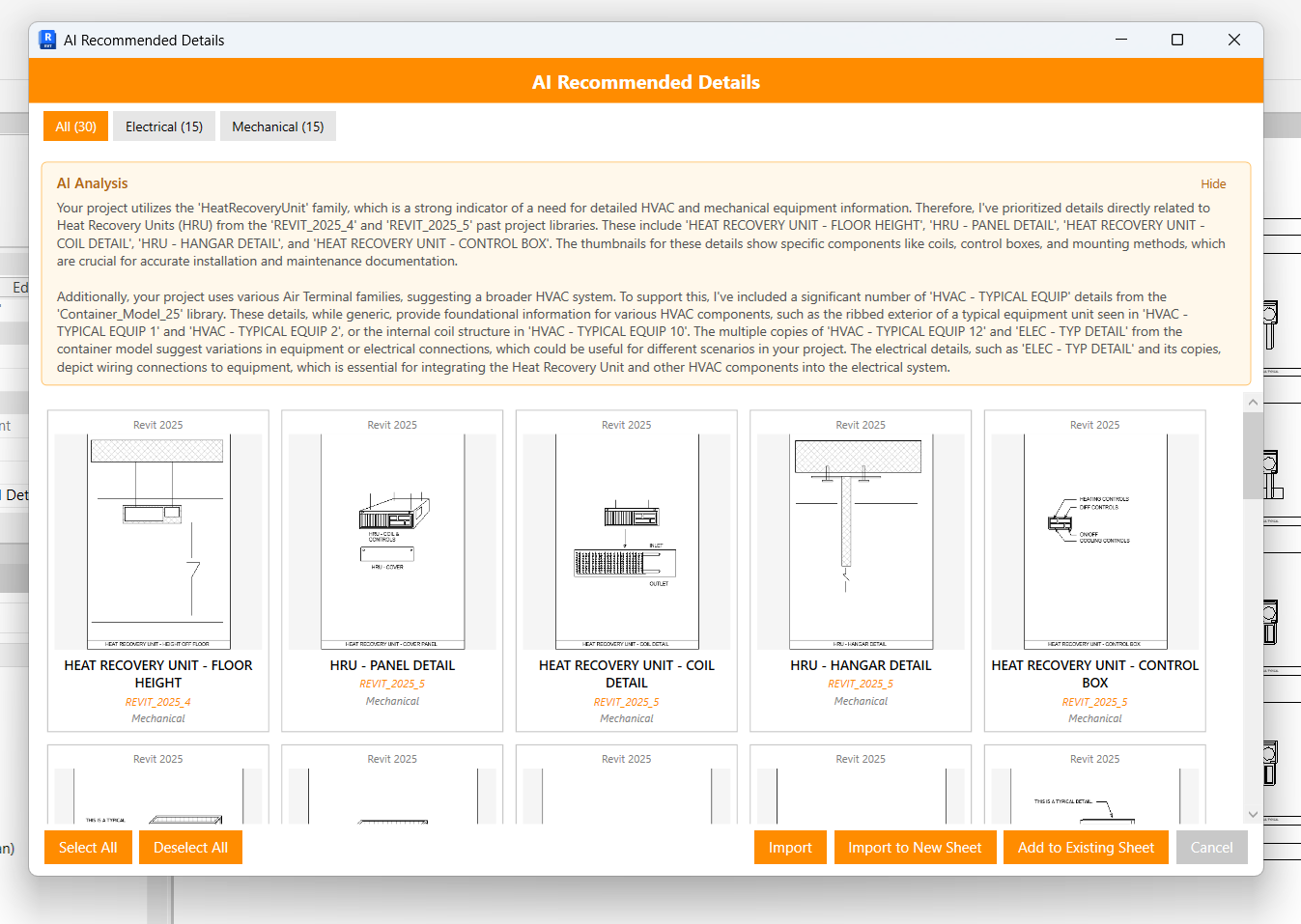The image size is (1301, 924).
Task: Switch to the Mechanical (15) tab
Action: pos(278,126)
